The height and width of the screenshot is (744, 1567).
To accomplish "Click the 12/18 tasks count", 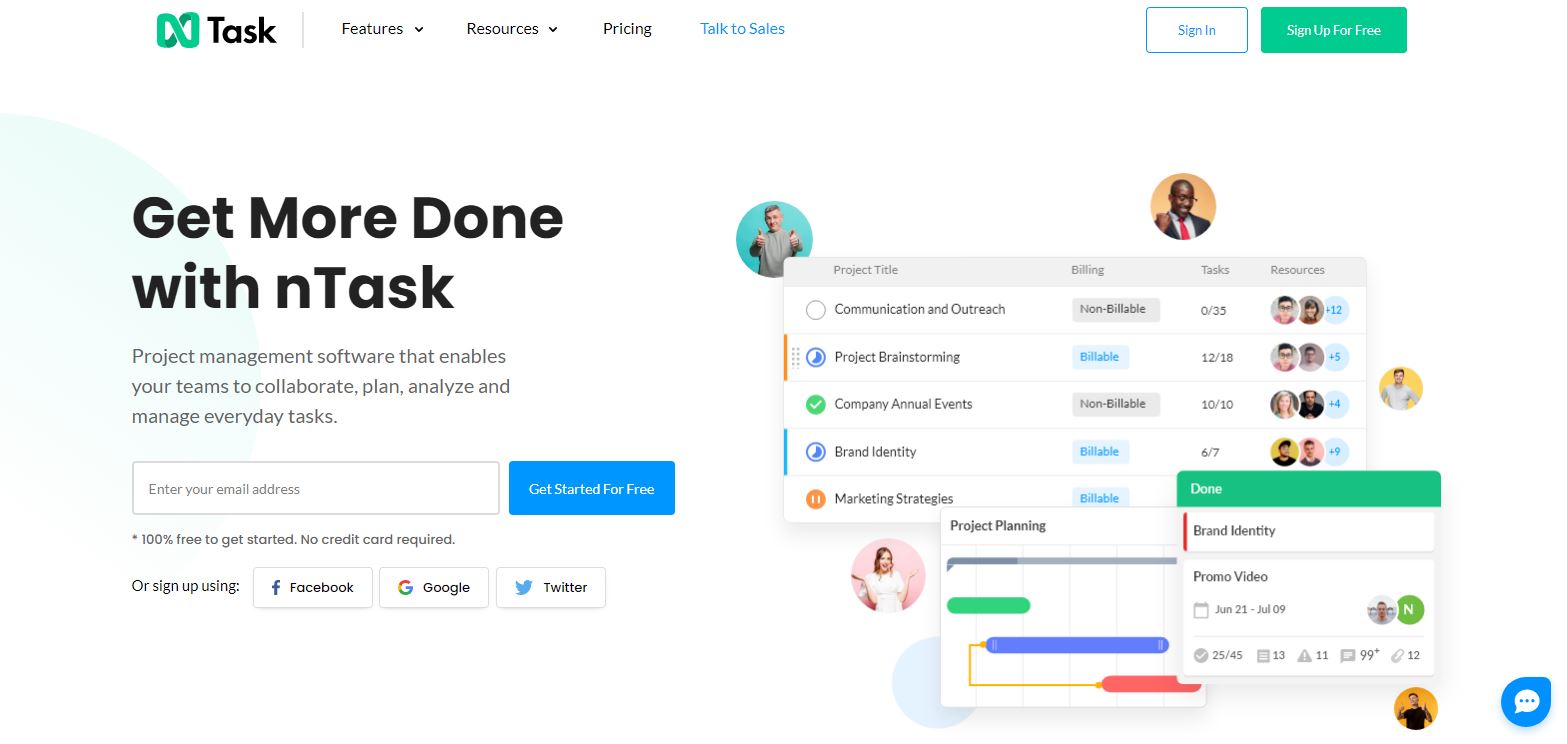I will coord(1217,357).
